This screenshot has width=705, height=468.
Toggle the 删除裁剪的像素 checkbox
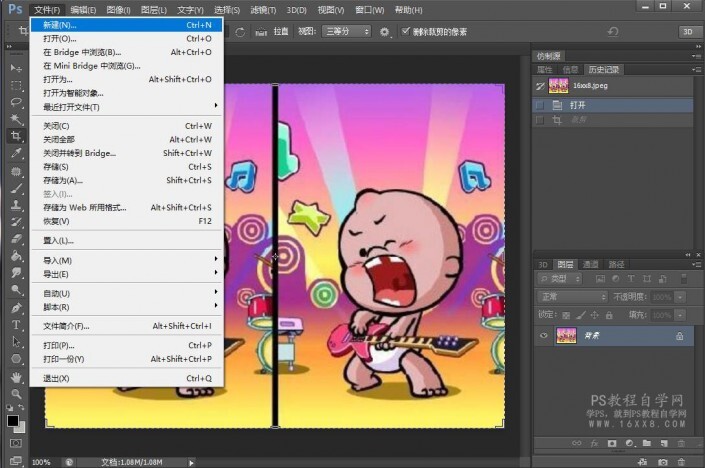[406, 32]
